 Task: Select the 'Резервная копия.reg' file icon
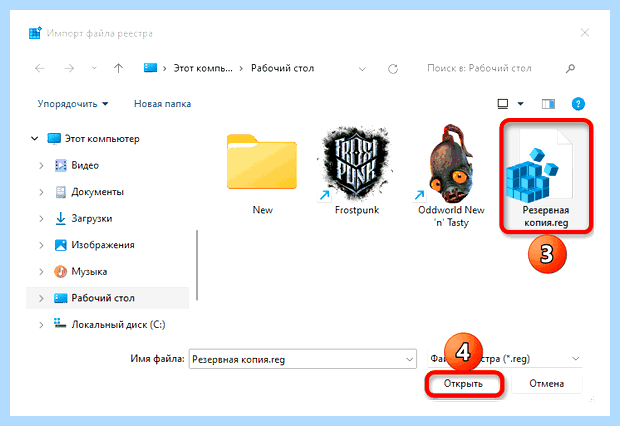tap(546, 176)
